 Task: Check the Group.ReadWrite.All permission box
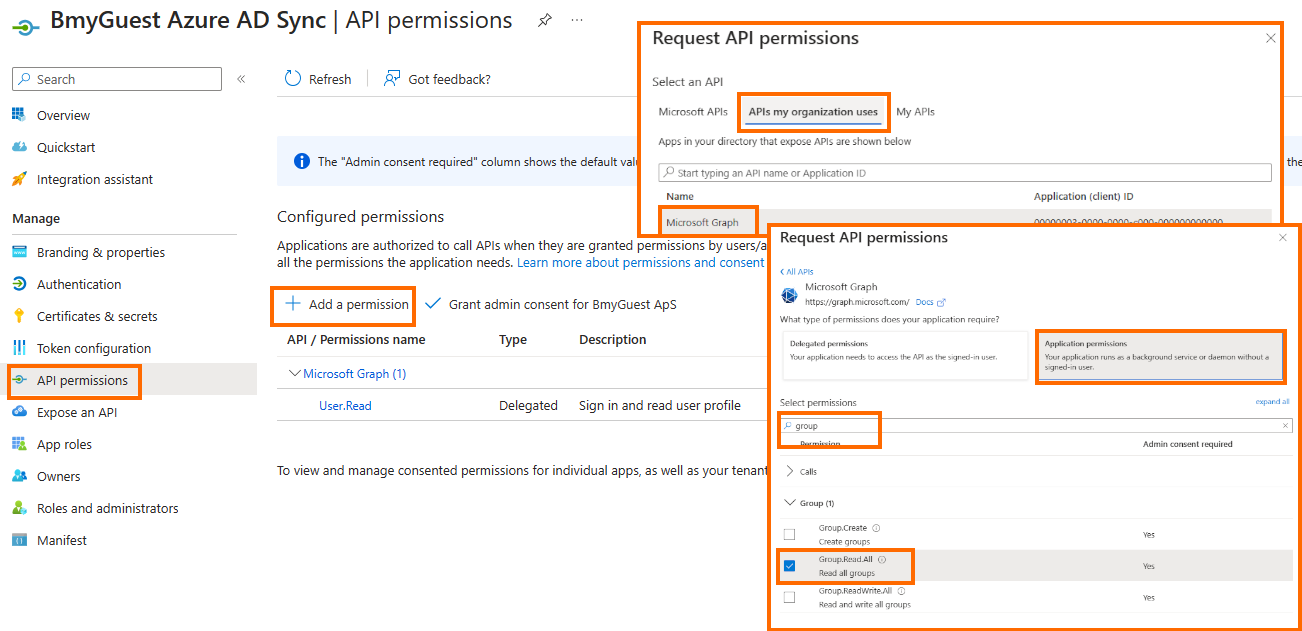point(789,597)
